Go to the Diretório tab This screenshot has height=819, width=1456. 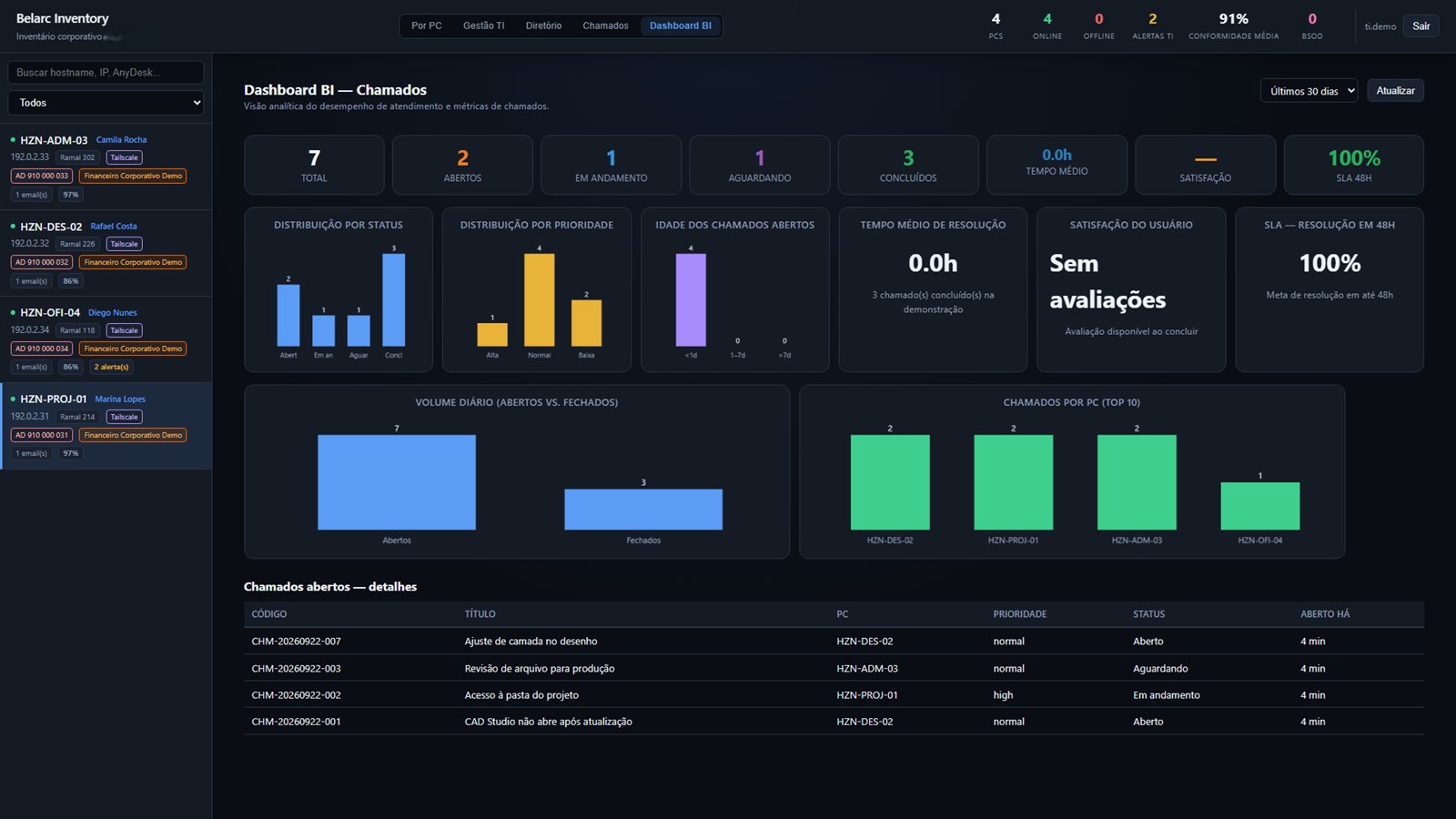pyautogui.click(x=543, y=25)
